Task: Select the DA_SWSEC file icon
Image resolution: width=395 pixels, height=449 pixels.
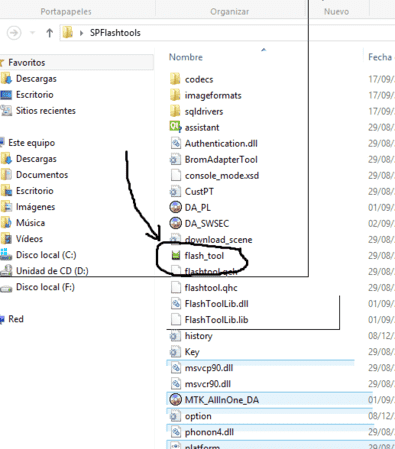Action: 175,223
